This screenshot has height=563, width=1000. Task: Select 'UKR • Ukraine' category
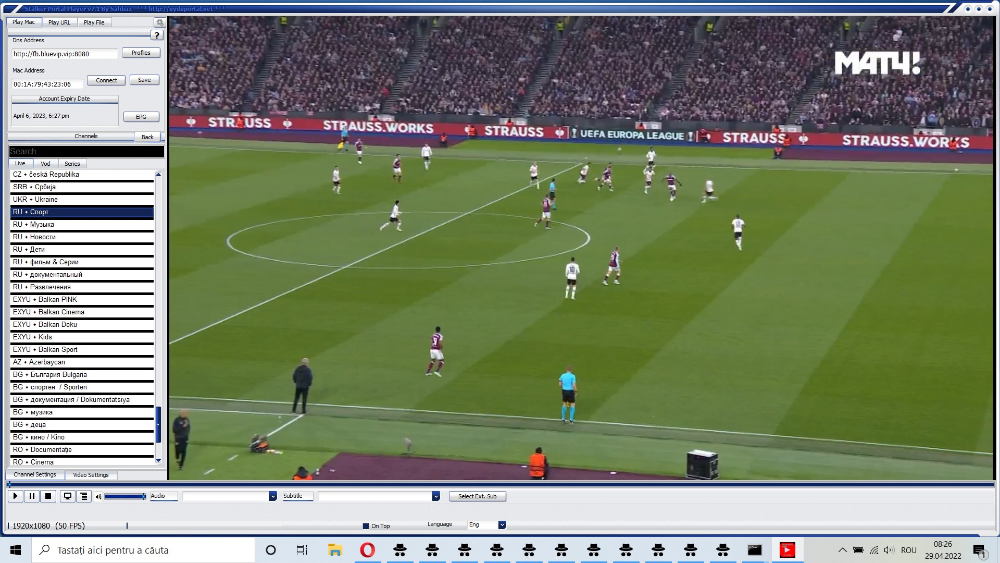tap(82, 200)
